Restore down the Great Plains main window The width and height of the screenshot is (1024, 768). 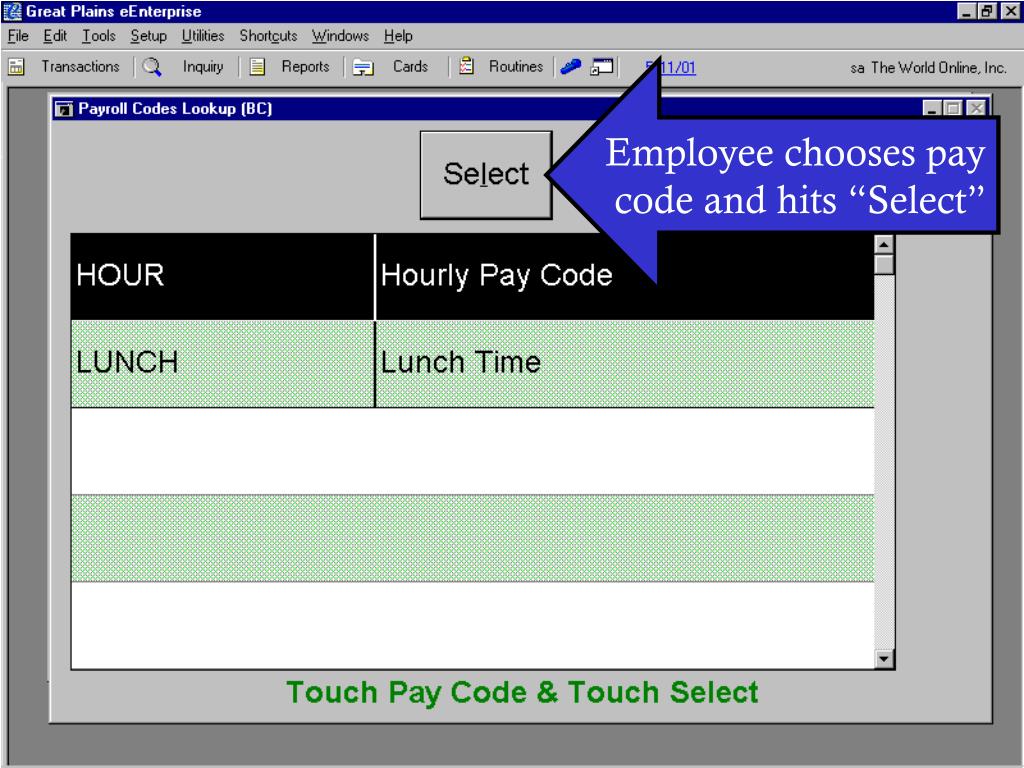987,11
